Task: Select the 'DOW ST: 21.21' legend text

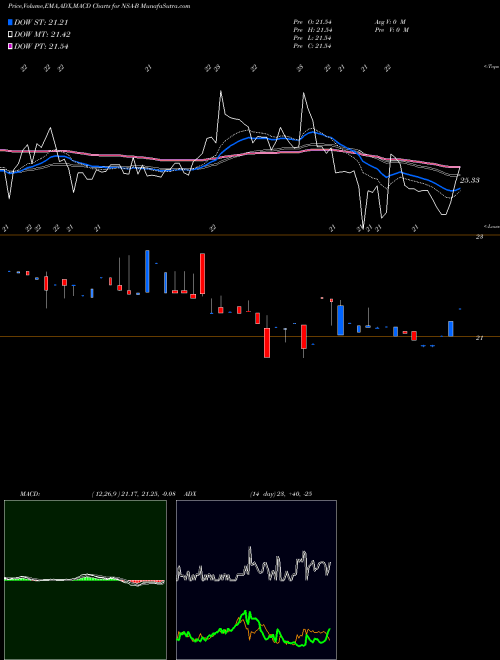Action: coord(41,22)
